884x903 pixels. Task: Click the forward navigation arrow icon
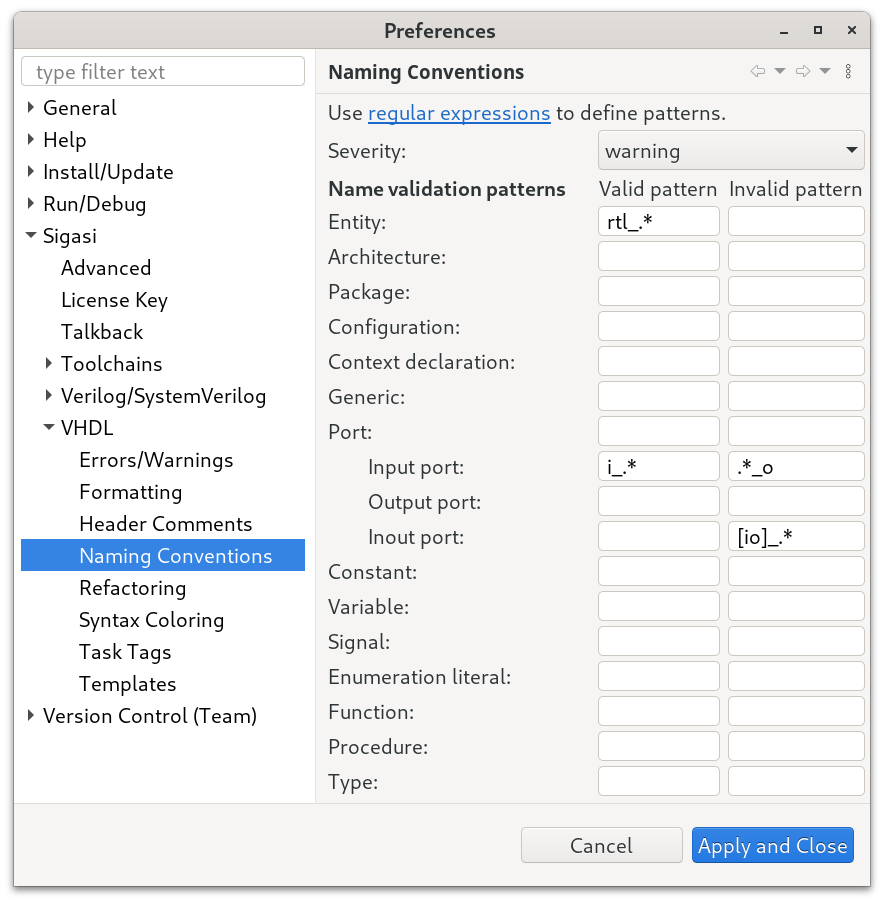coord(803,71)
